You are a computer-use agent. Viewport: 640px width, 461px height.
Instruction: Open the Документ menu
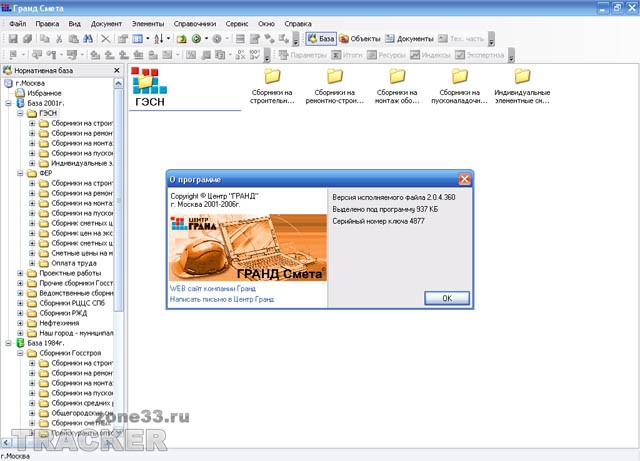(x=106, y=24)
